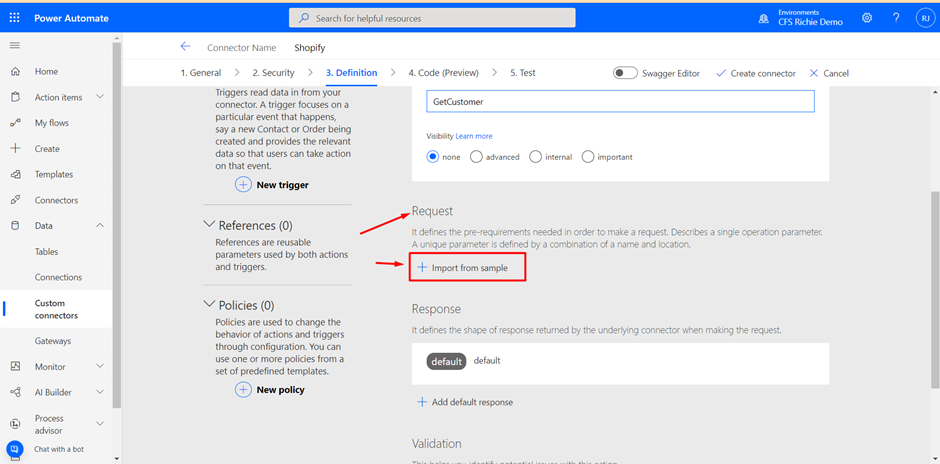Go to step 4. Code (Preview)
Screen dimensions: 940x464
pos(444,73)
